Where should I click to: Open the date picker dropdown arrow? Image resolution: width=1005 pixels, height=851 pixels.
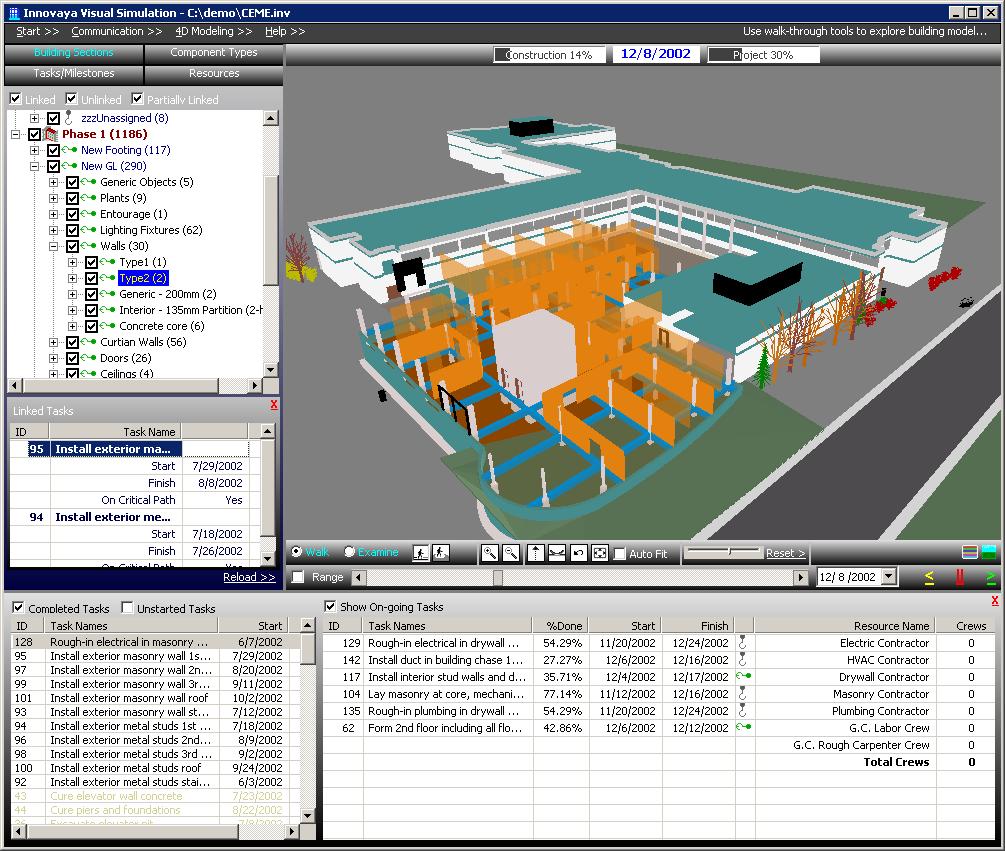point(889,577)
